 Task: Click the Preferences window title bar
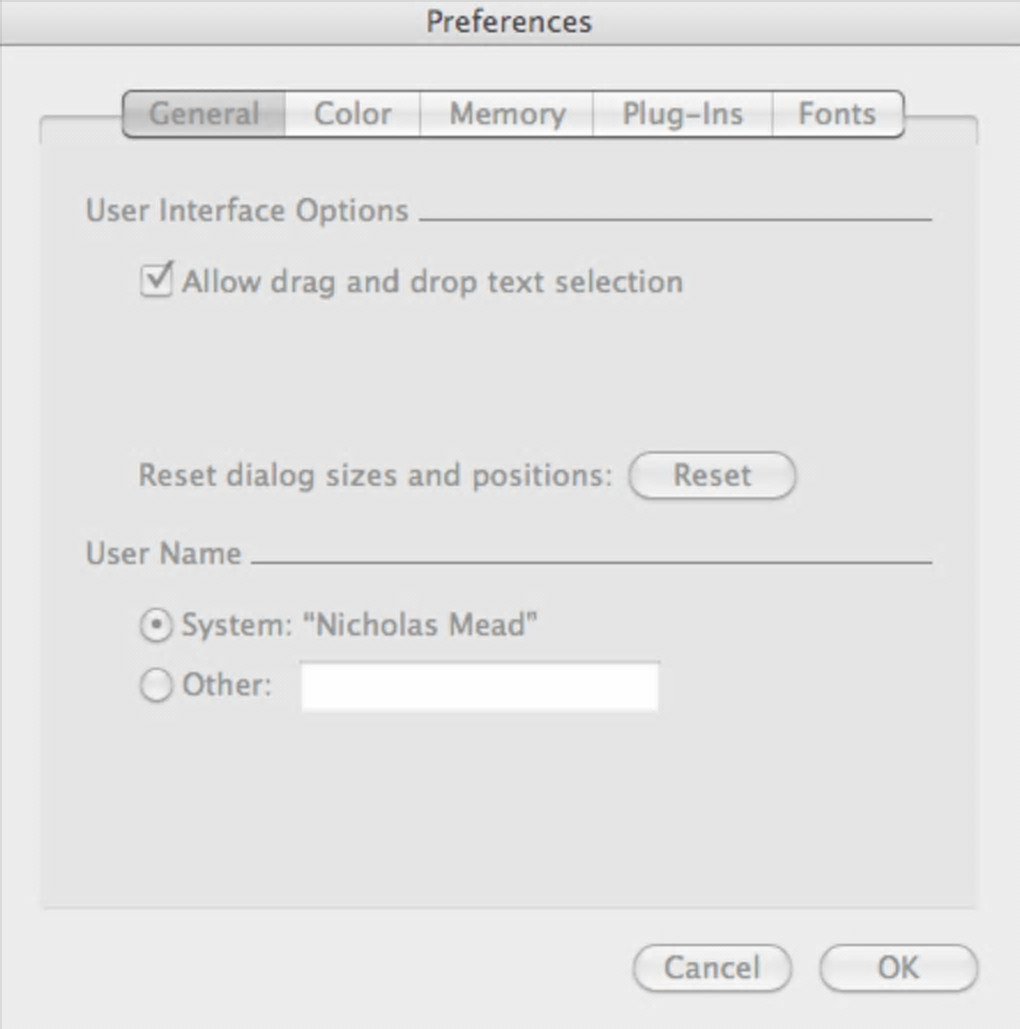pyautogui.click(x=509, y=21)
